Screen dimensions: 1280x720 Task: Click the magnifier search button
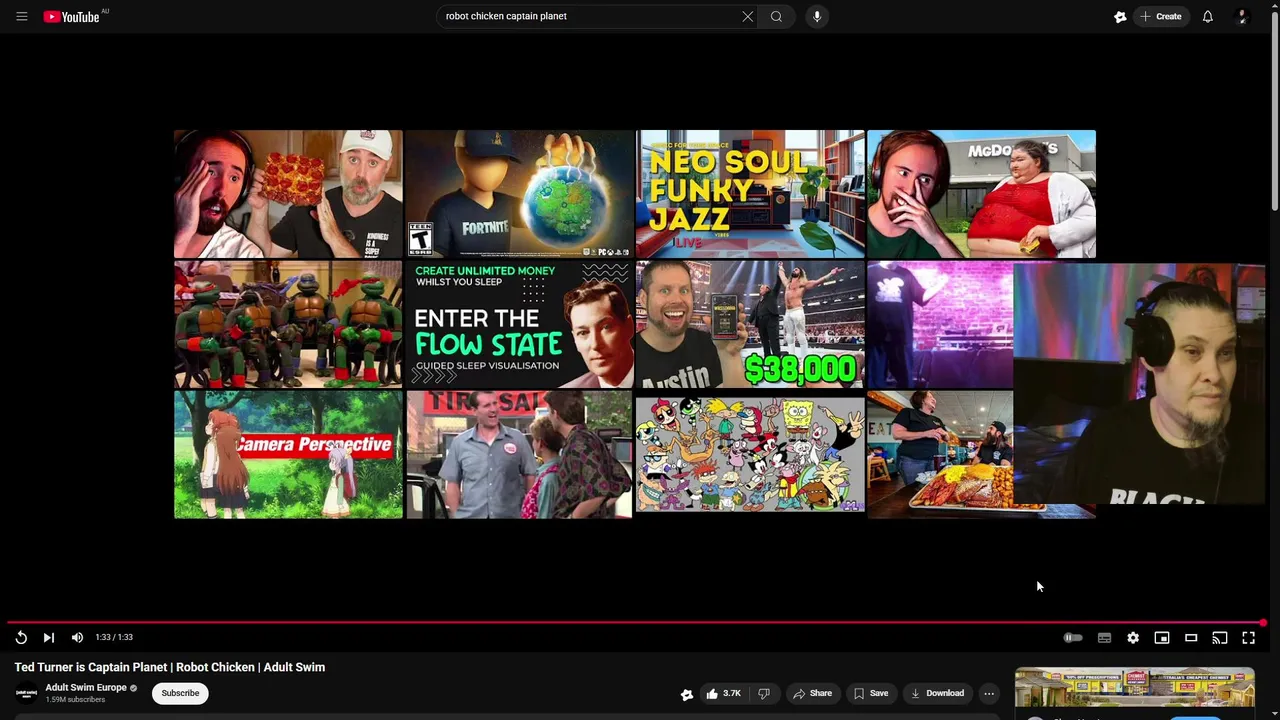(776, 16)
